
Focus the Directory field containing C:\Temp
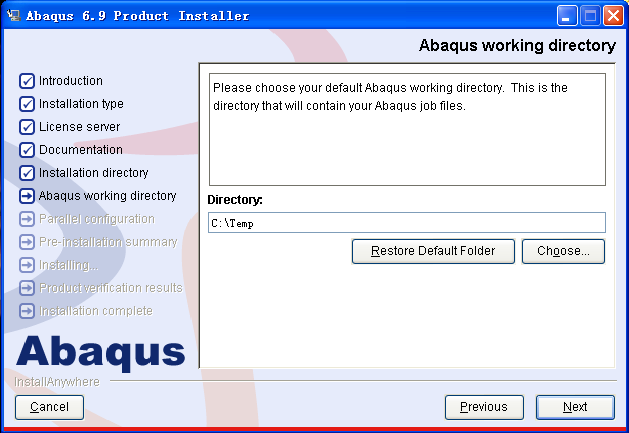tap(407, 223)
